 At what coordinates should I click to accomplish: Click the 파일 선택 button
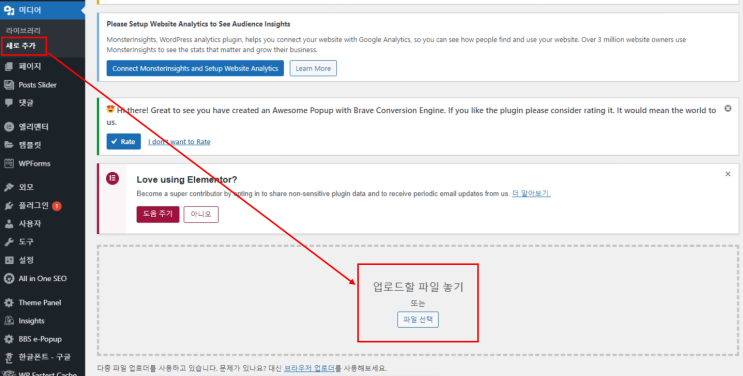[x=417, y=320]
